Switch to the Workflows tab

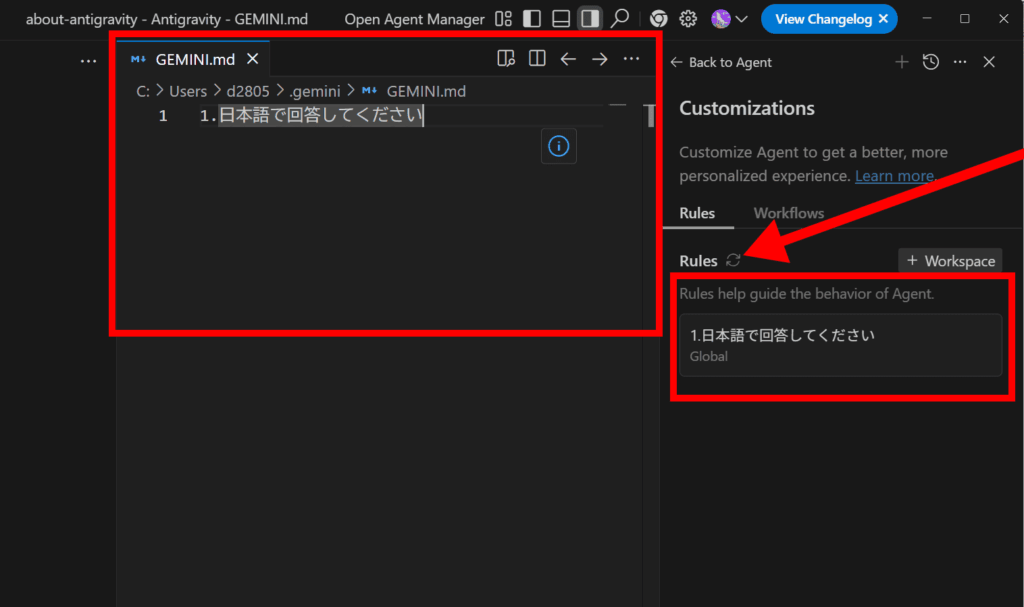pos(788,213)
